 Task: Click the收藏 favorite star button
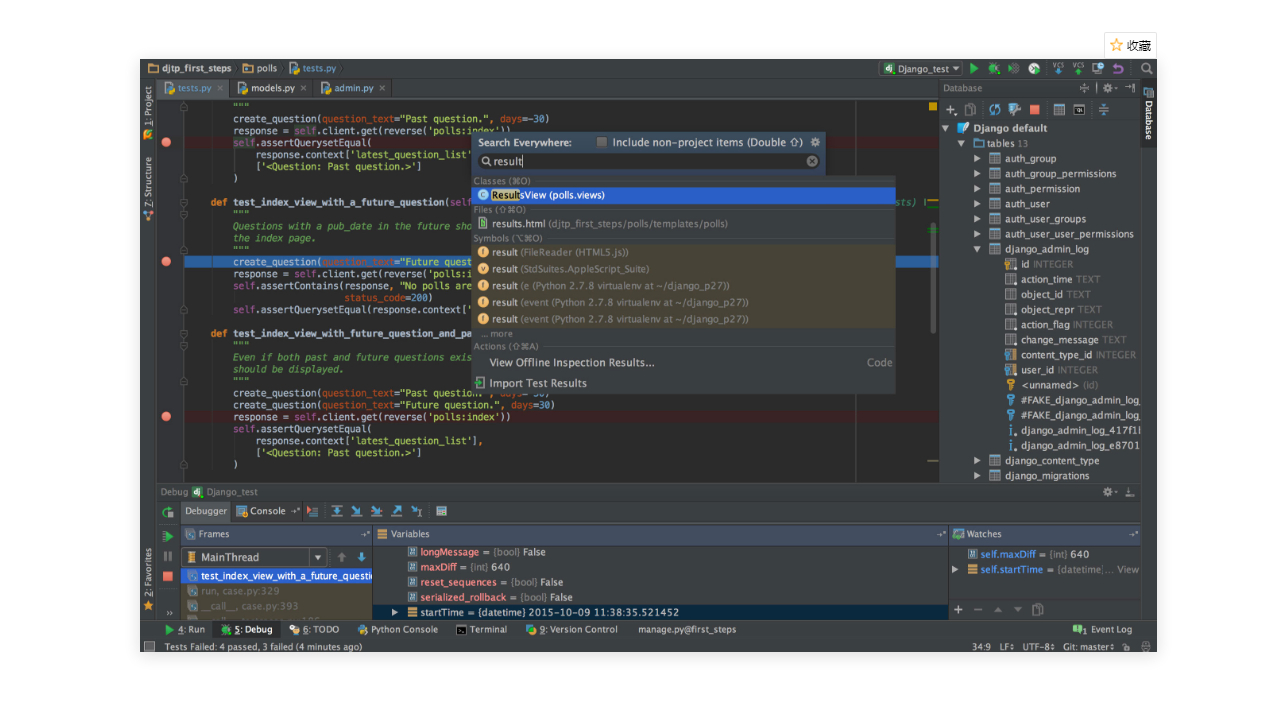1130,45
